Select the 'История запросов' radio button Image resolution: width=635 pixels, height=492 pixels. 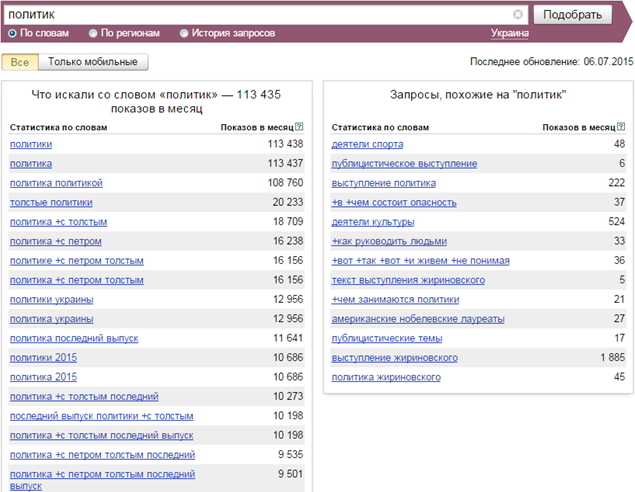(x=184, y=33)
